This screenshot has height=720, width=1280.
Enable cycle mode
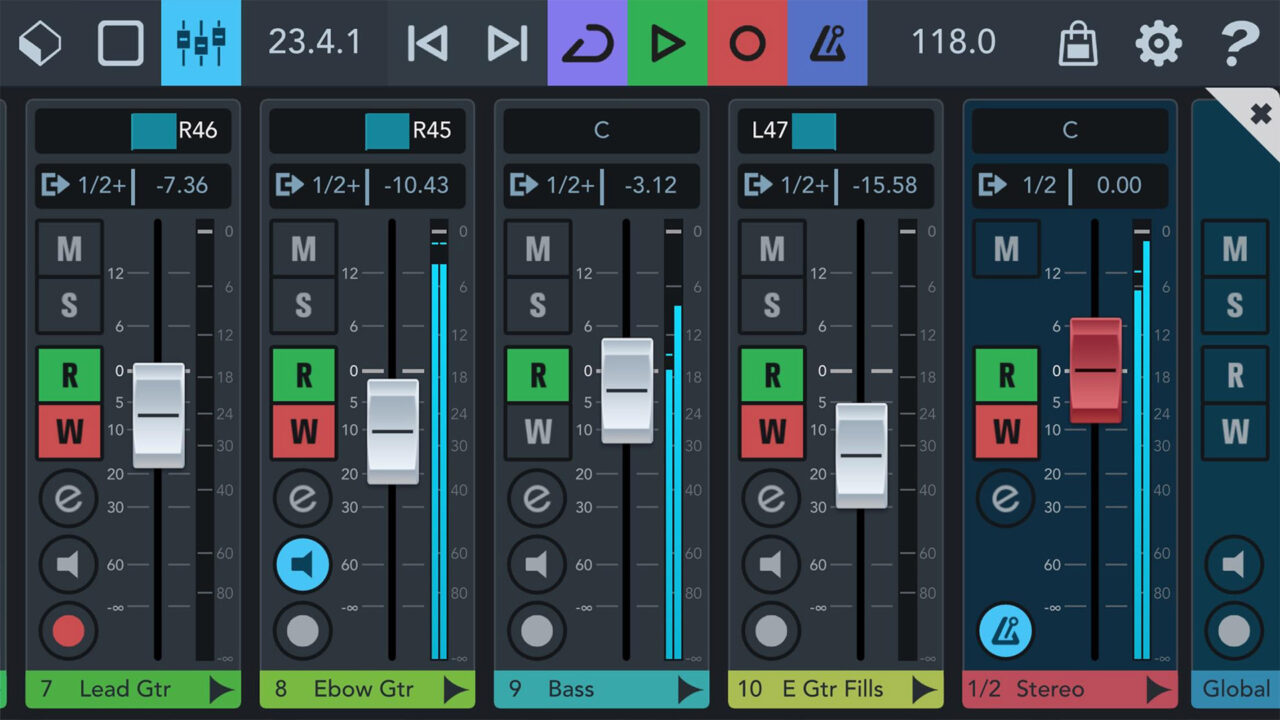(588, 42)
